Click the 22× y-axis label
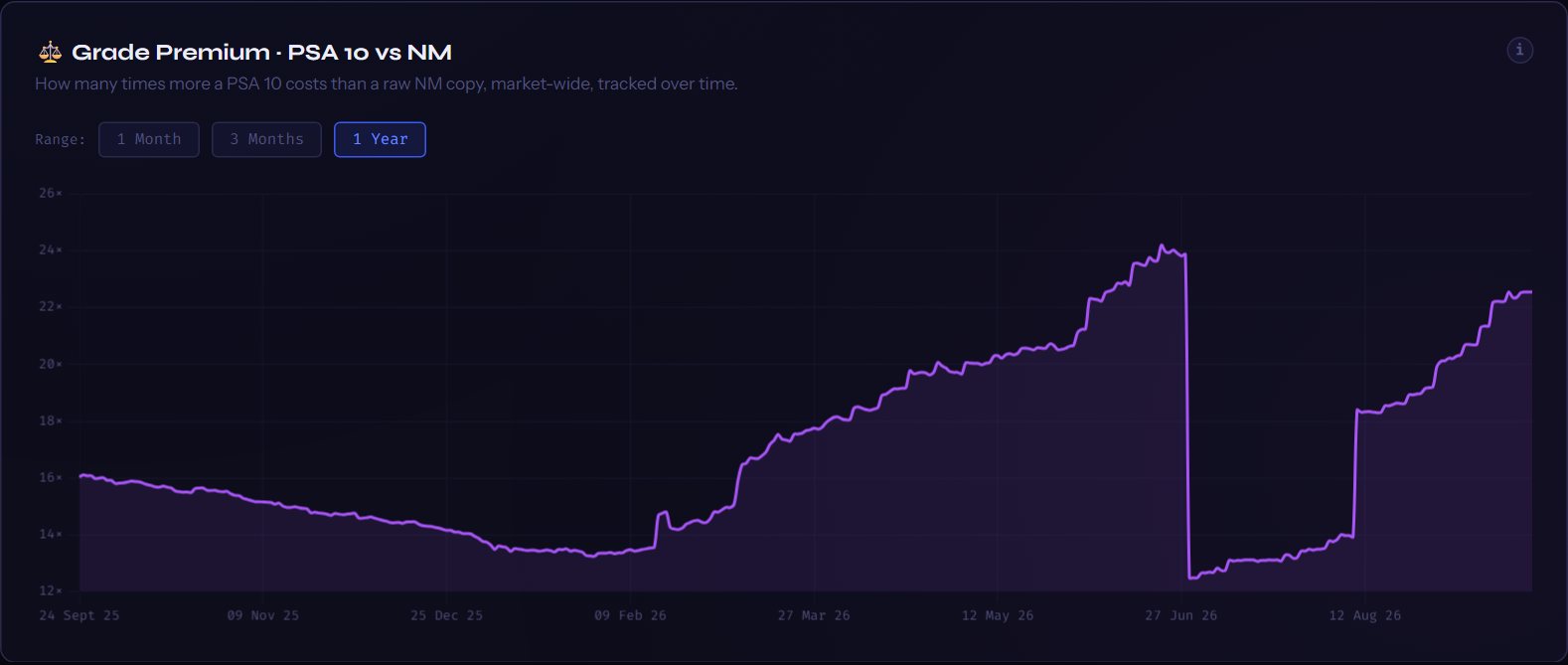 tap(51, 306)
